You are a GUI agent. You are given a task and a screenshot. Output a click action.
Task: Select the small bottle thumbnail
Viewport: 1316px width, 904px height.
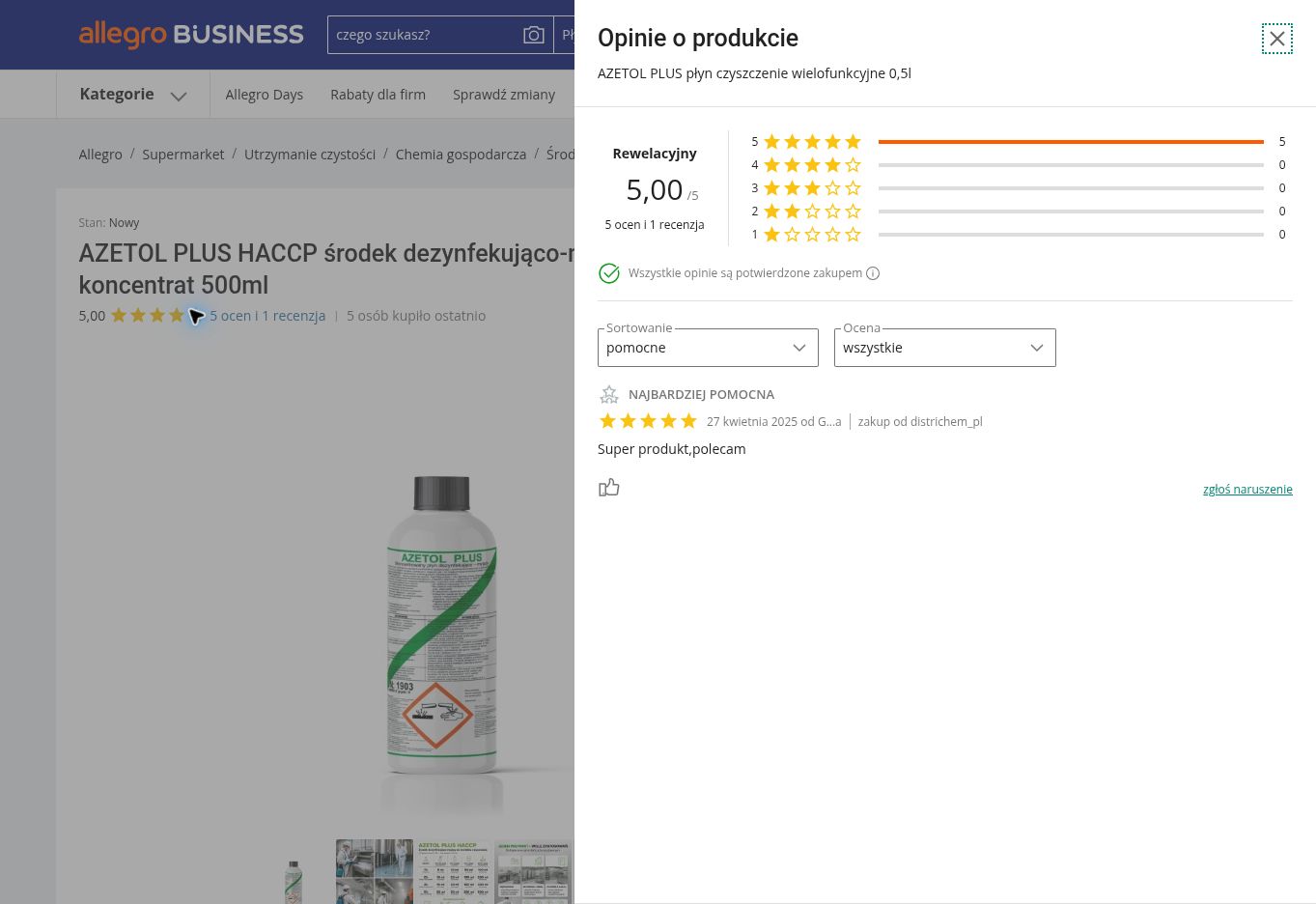pyautogui.click(x=294, y=881)
